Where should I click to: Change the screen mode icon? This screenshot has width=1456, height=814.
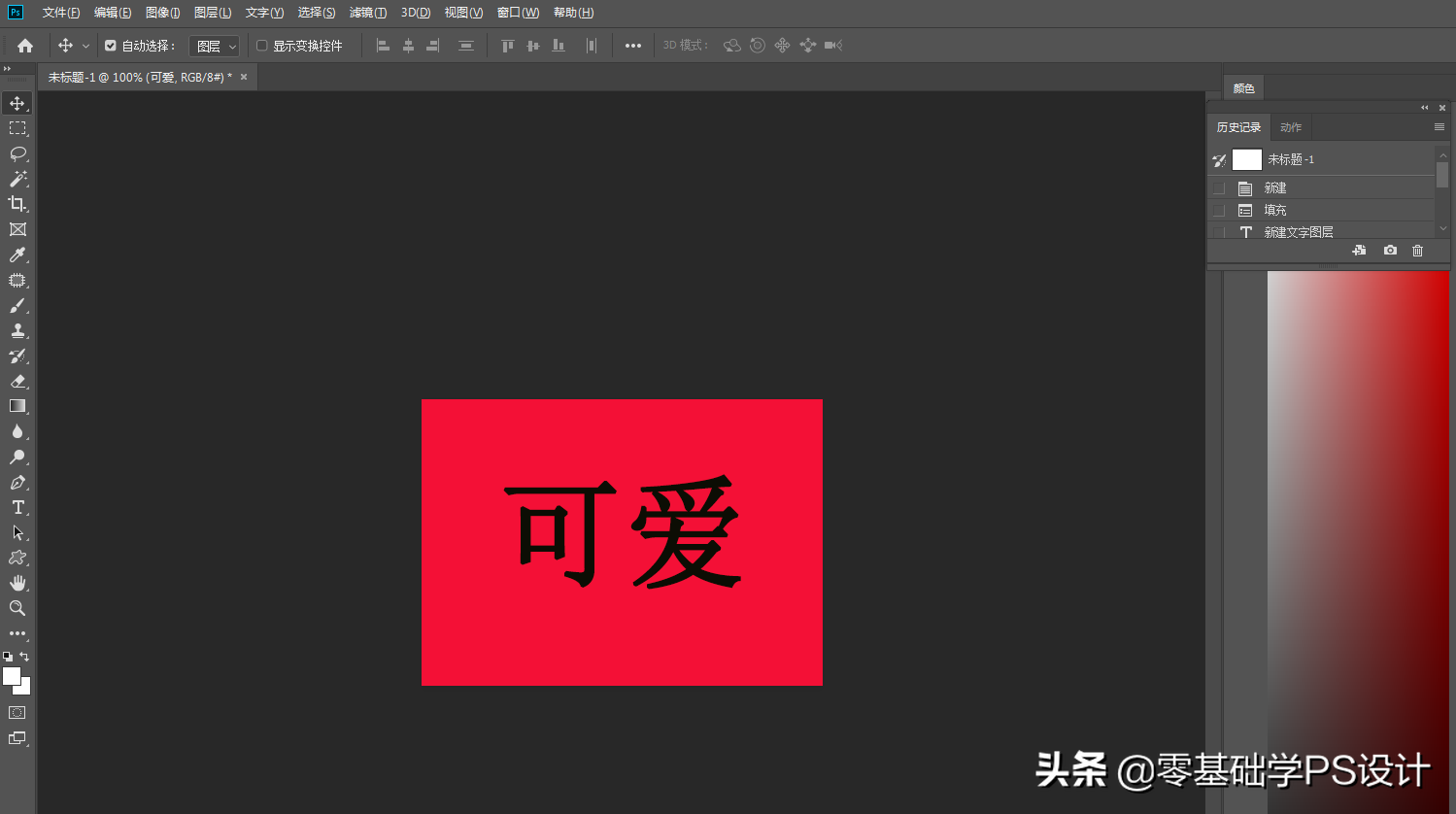click(x=17, y=738)
